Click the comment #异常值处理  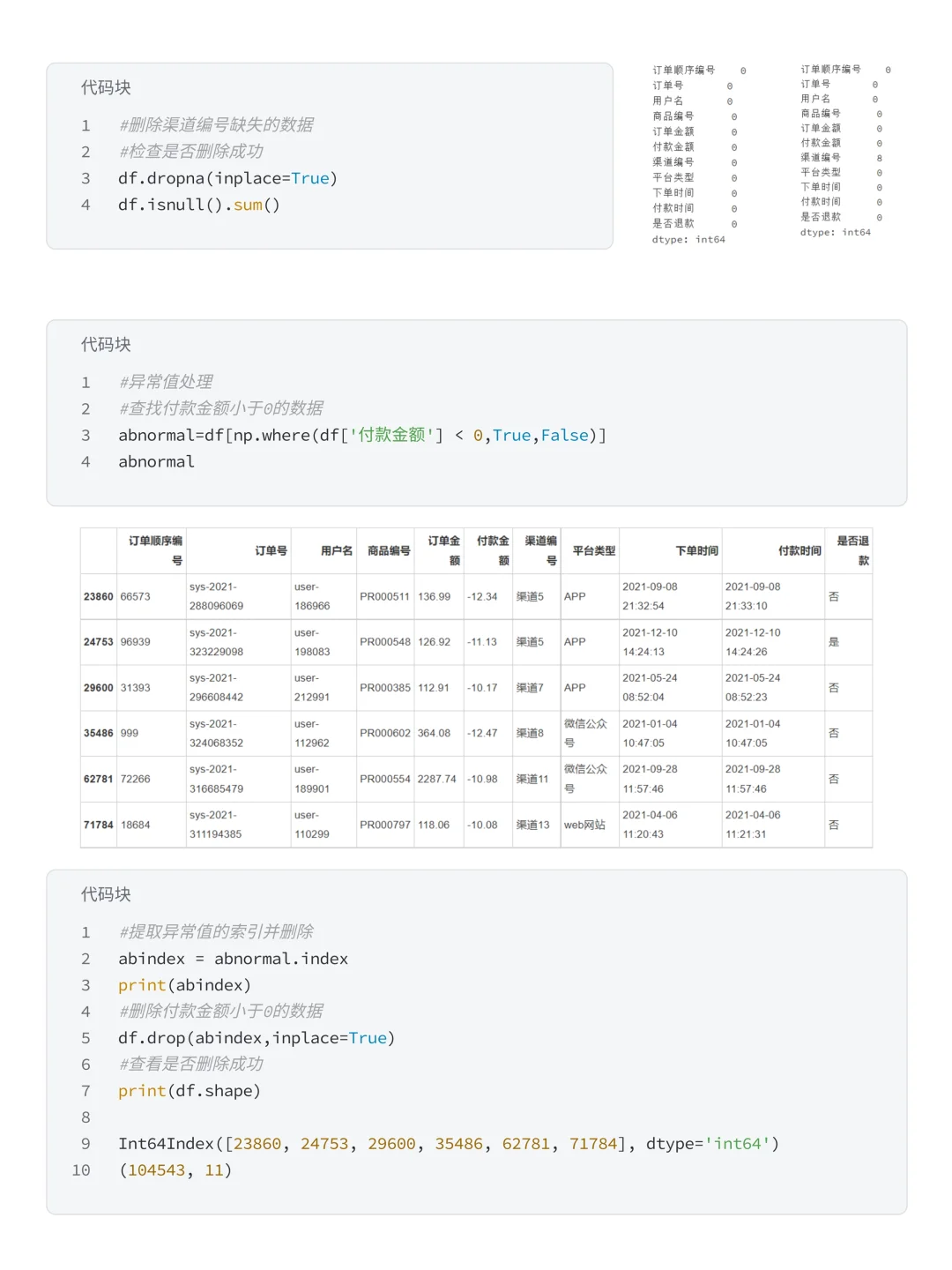166,383
